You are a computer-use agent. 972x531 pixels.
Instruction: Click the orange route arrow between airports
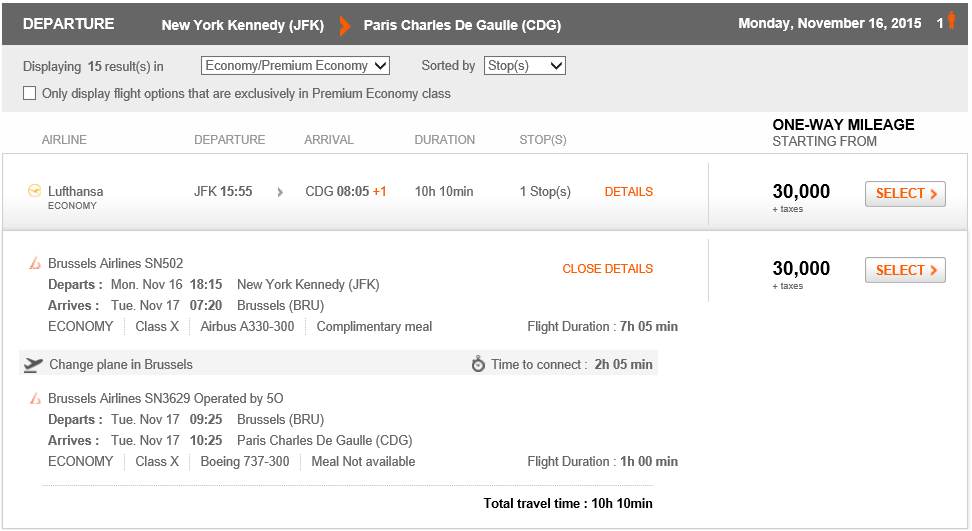click(x=345, y=25)
